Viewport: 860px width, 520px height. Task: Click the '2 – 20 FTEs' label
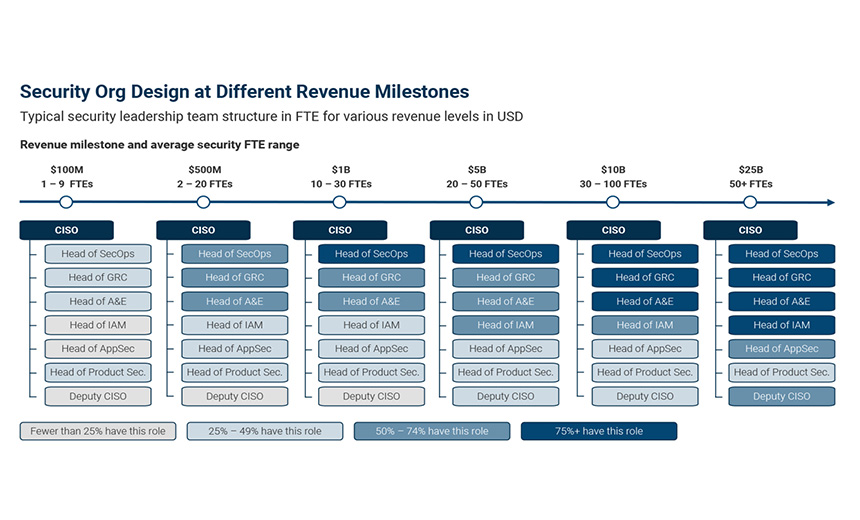point(205,184)
